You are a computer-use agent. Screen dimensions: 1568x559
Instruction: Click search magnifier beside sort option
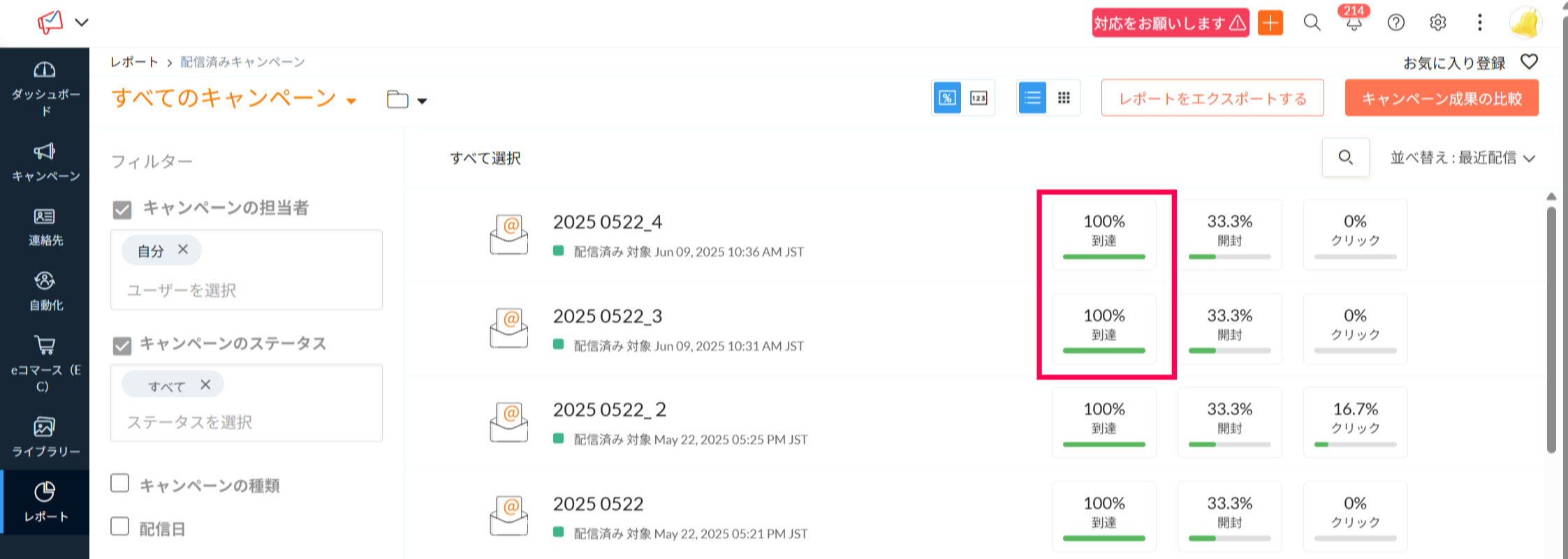click(x=1345, y=158)
